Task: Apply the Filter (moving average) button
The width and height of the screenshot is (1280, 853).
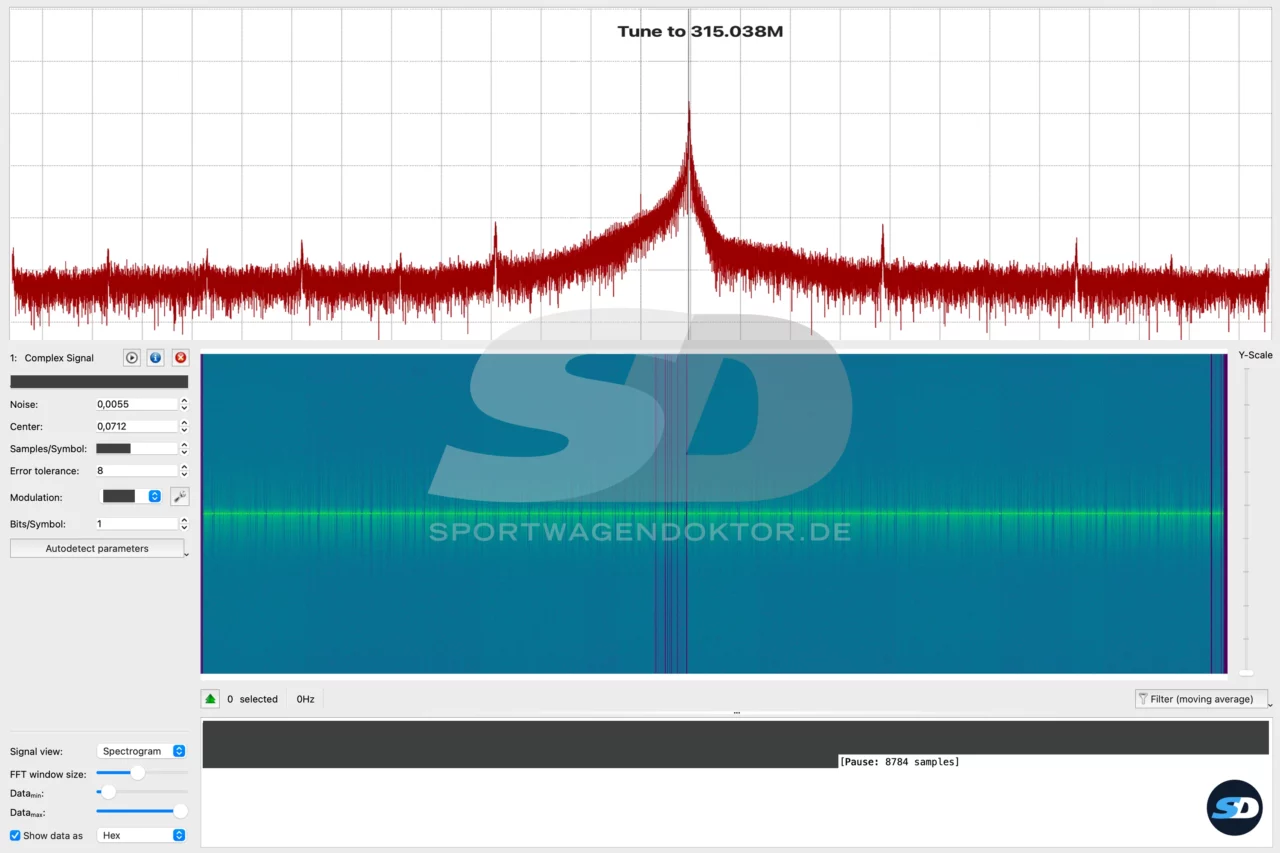Action: click(x=1201, y=699)
